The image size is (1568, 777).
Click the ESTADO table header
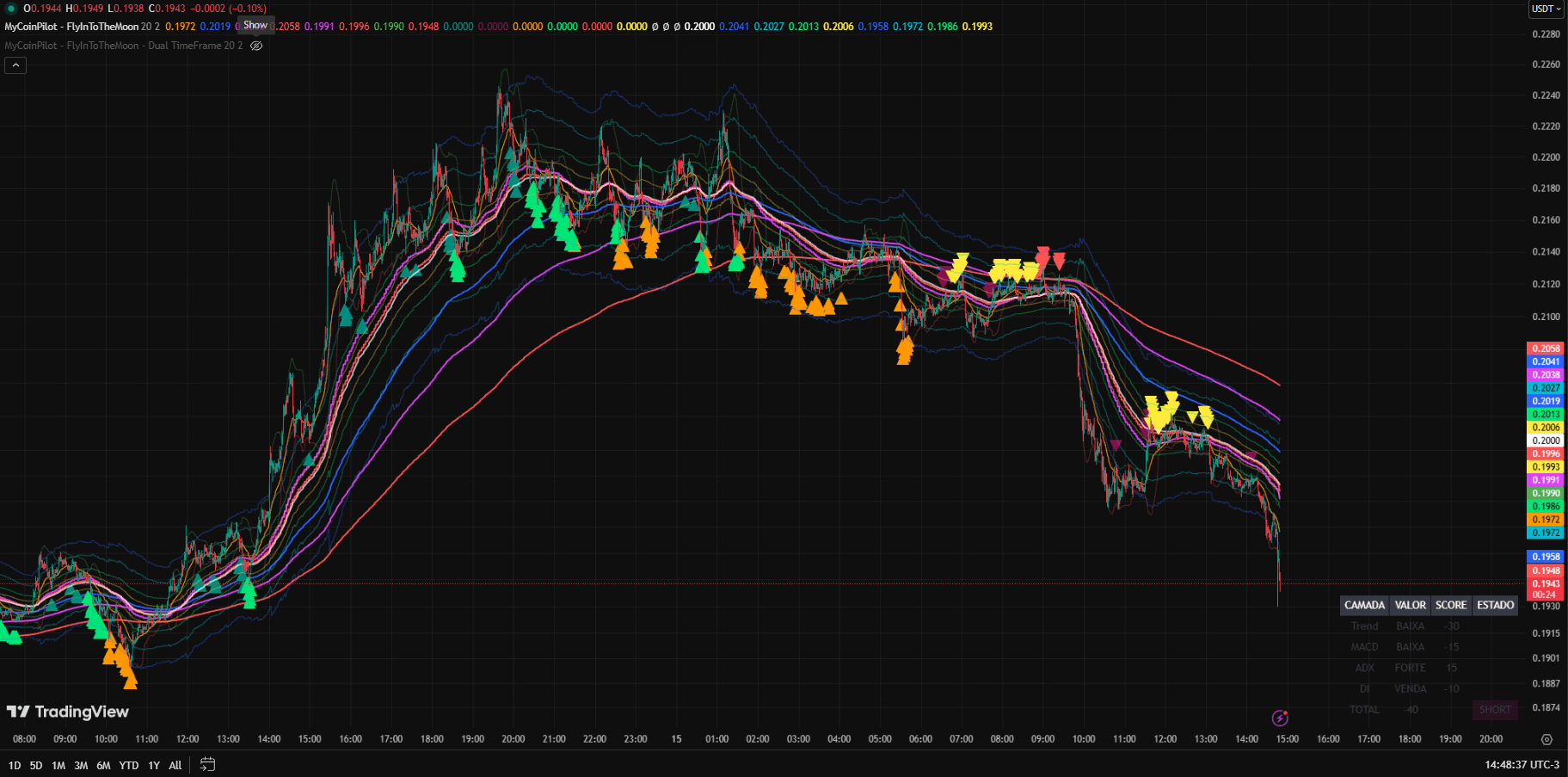1496,605
